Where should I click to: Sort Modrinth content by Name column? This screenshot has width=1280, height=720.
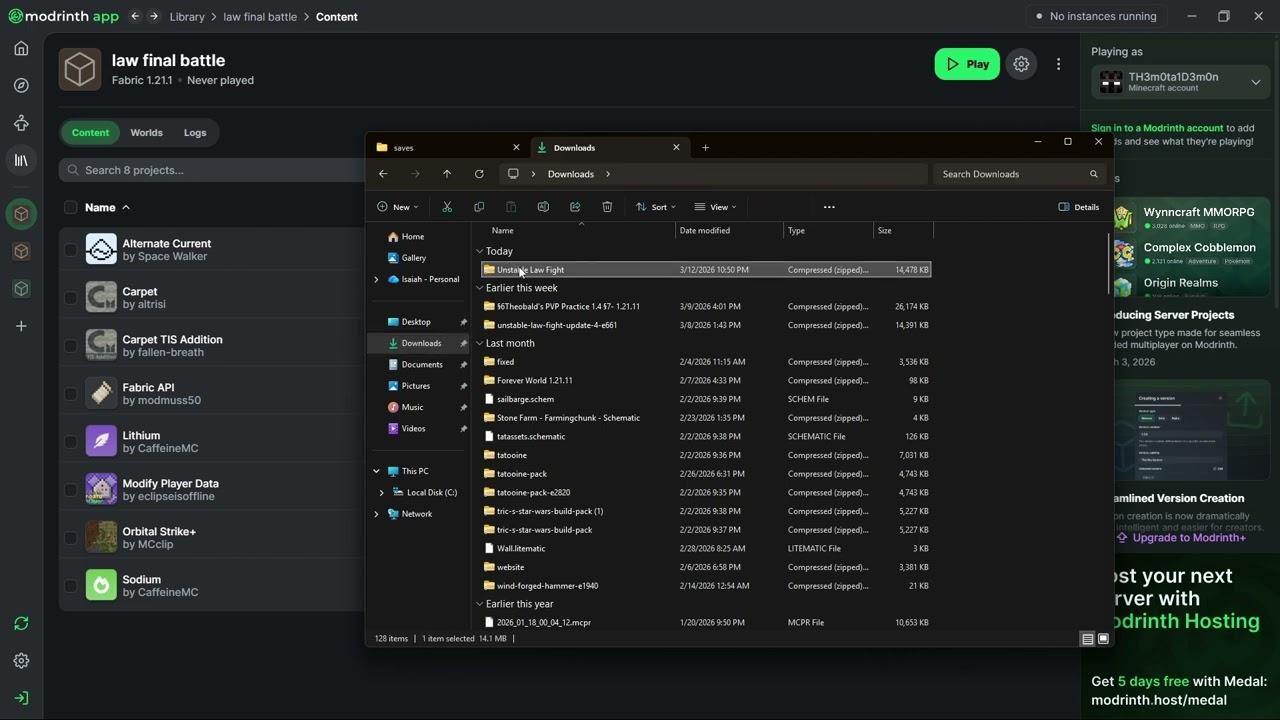point(107,208)
